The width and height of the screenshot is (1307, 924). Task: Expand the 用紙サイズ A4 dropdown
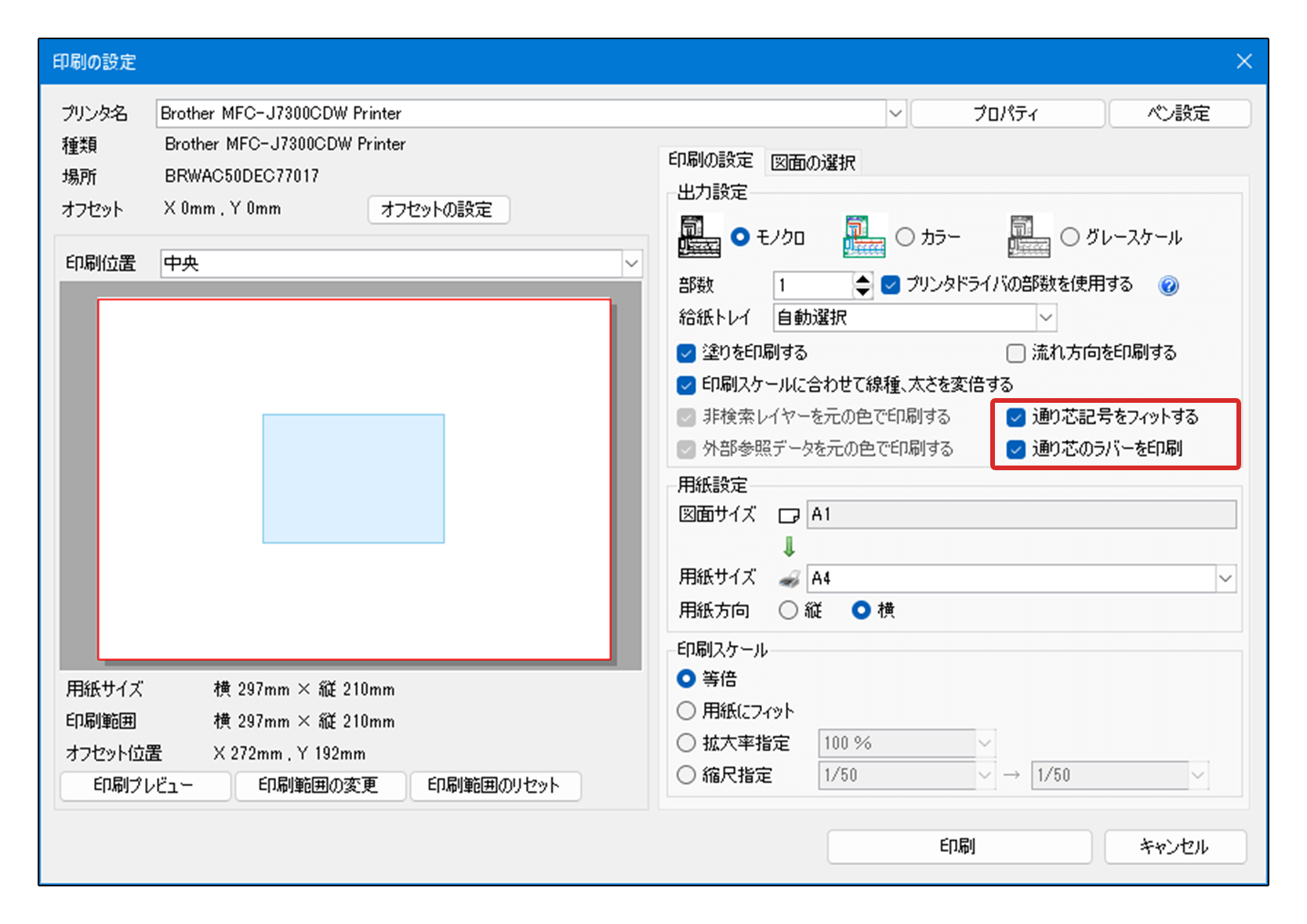click(x=1225, y=579)
